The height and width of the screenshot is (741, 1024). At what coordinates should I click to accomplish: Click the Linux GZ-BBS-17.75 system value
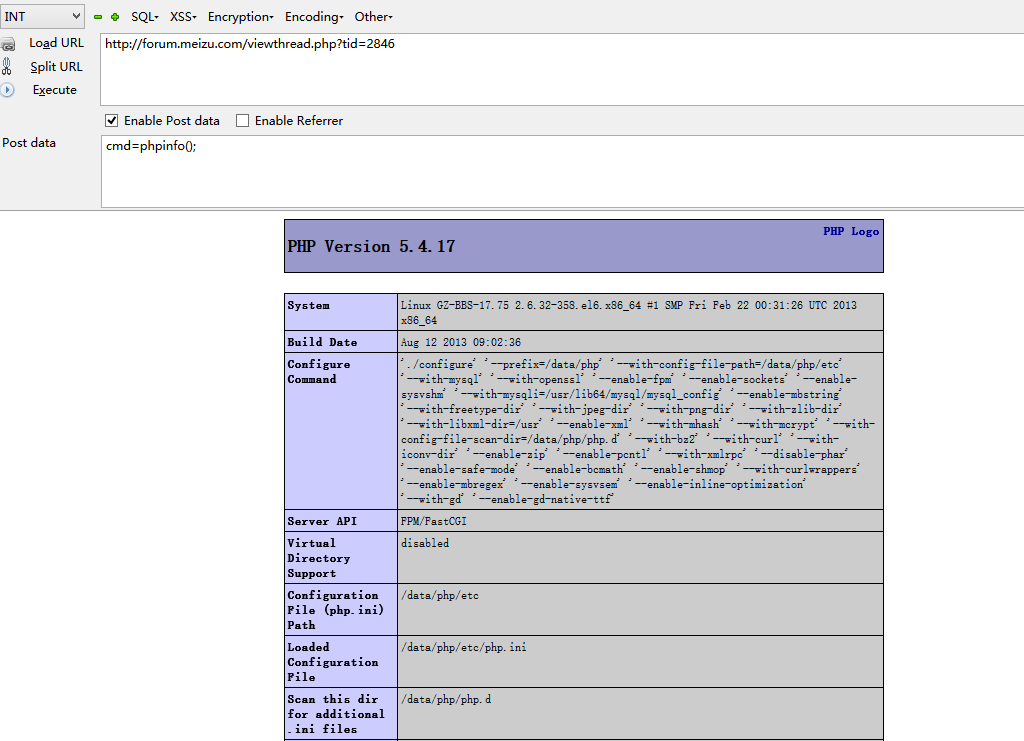pos(628,313)
